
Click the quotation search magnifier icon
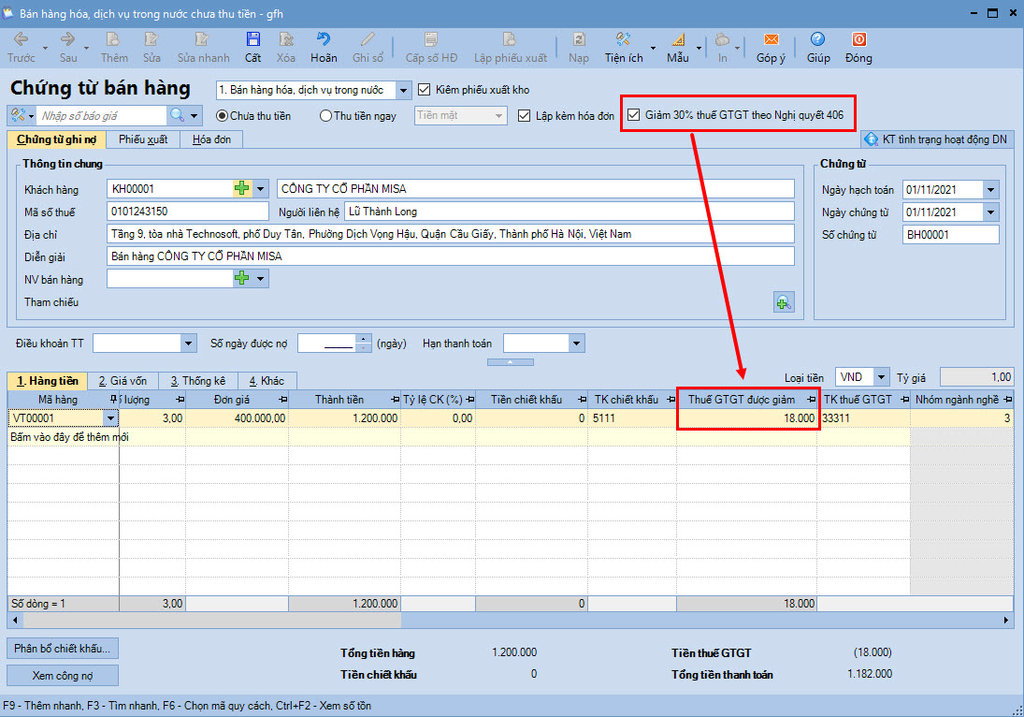176,116
